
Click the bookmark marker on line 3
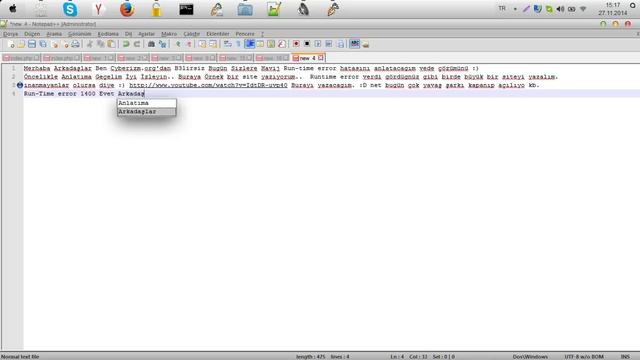point(20,85)
